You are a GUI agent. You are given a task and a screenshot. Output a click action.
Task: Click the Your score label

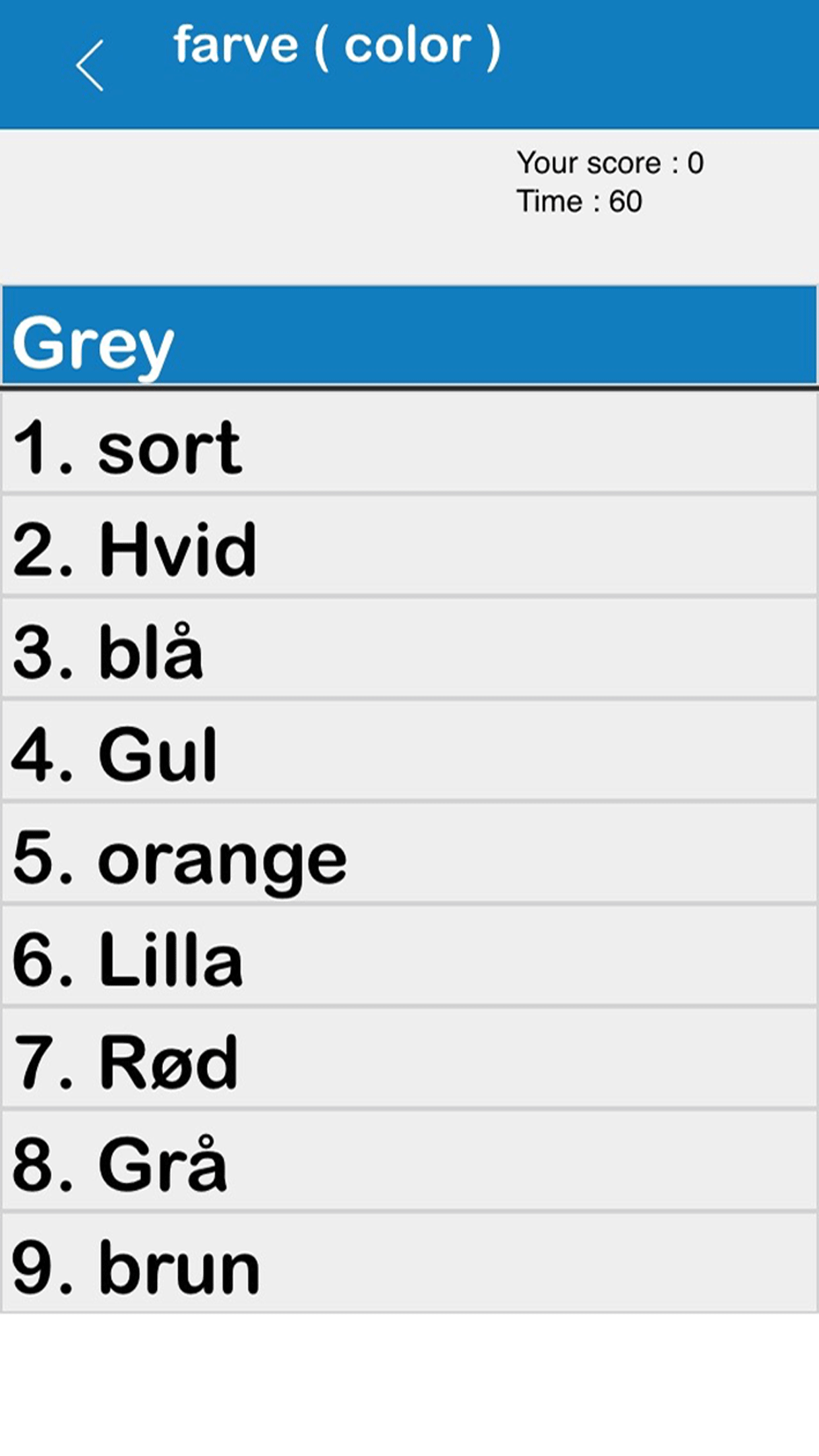point(588,163)
